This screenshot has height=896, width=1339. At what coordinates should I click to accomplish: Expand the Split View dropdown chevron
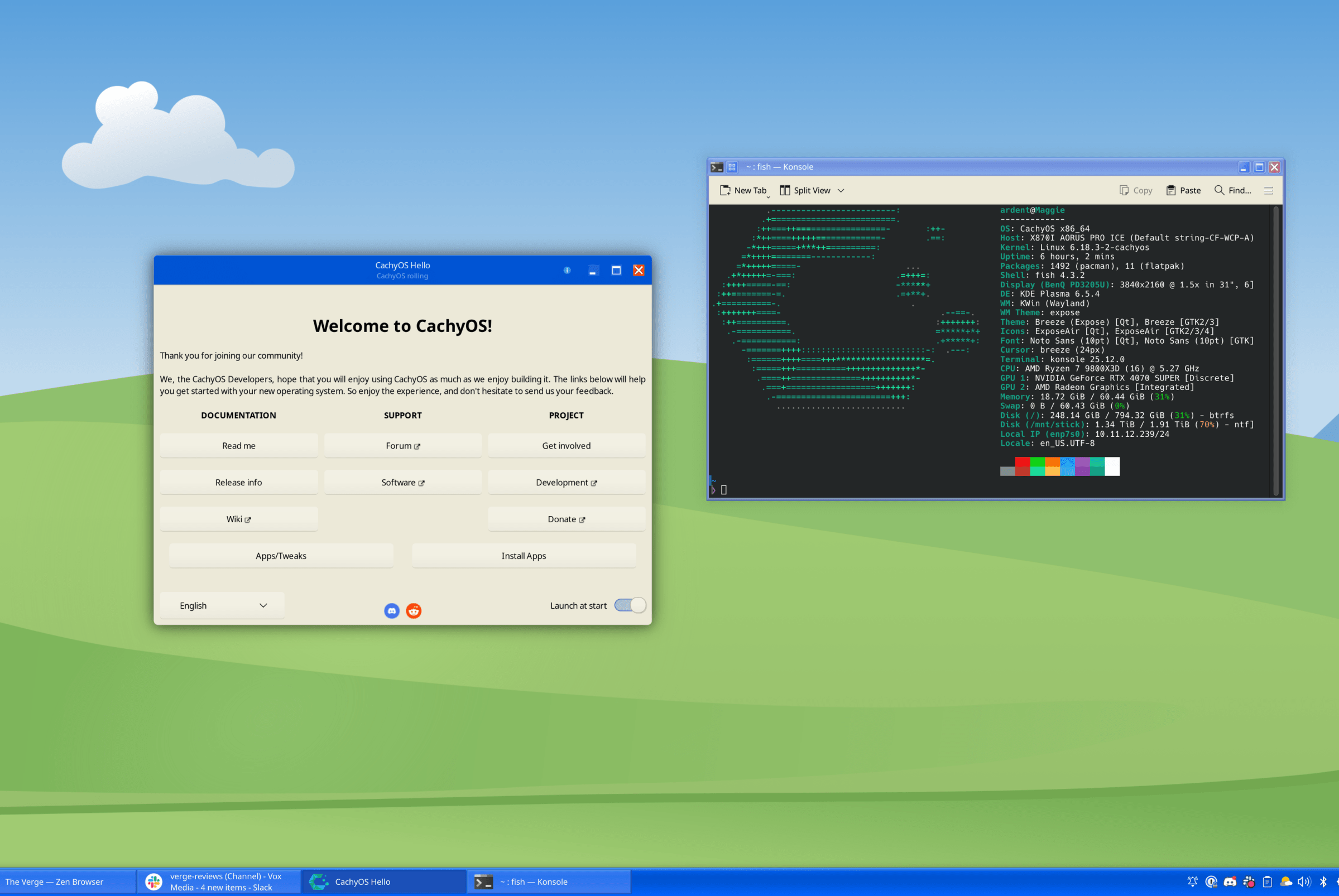click(x=841, y=190)
